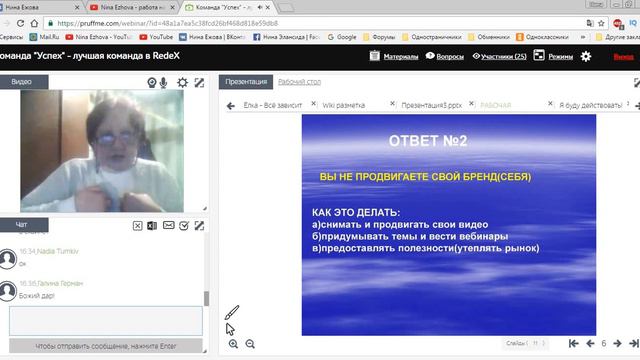Open video settings gear in Video panel

[x=182, y=83]
